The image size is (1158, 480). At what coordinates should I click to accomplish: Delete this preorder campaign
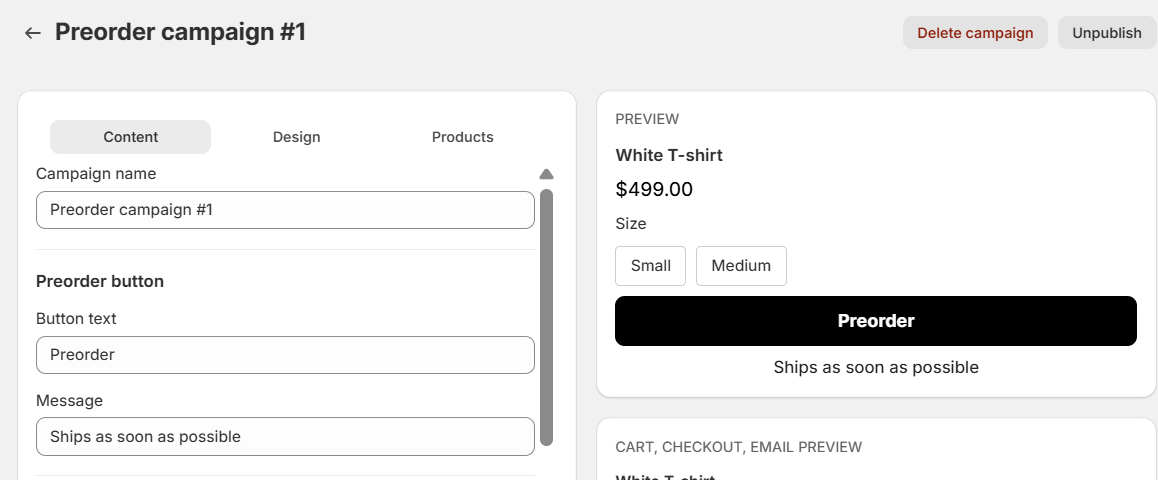[974, 33]
